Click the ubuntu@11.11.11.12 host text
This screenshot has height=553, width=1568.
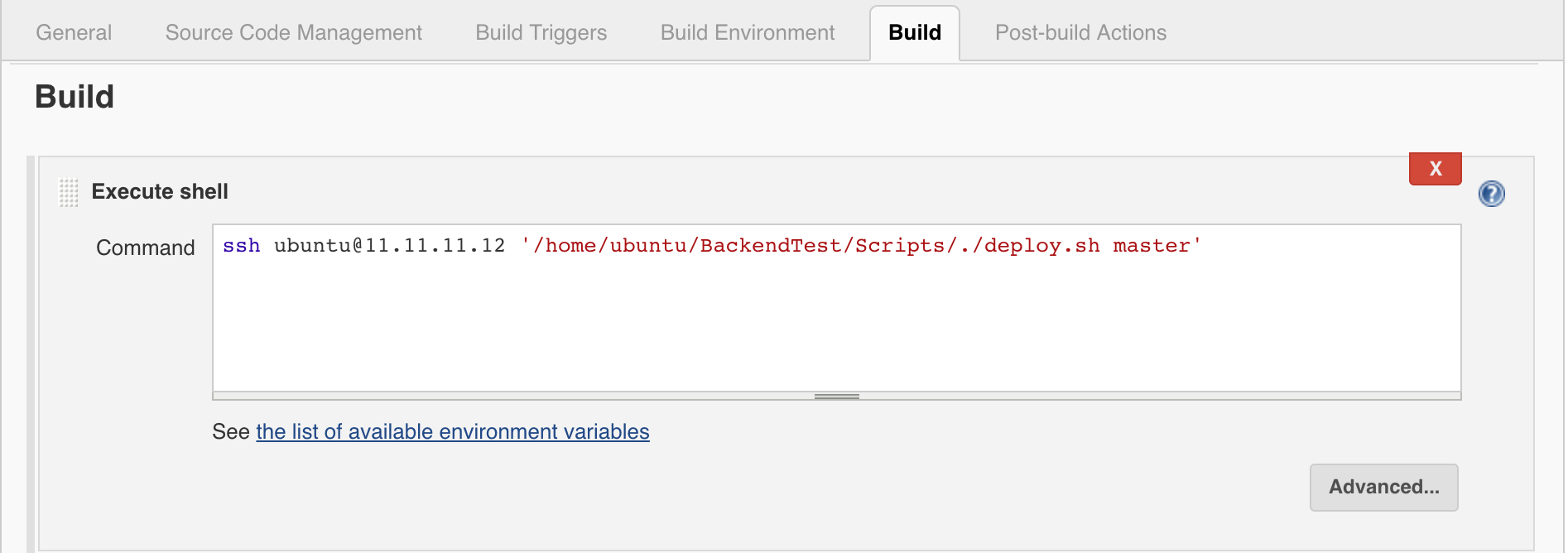[389, 246]
